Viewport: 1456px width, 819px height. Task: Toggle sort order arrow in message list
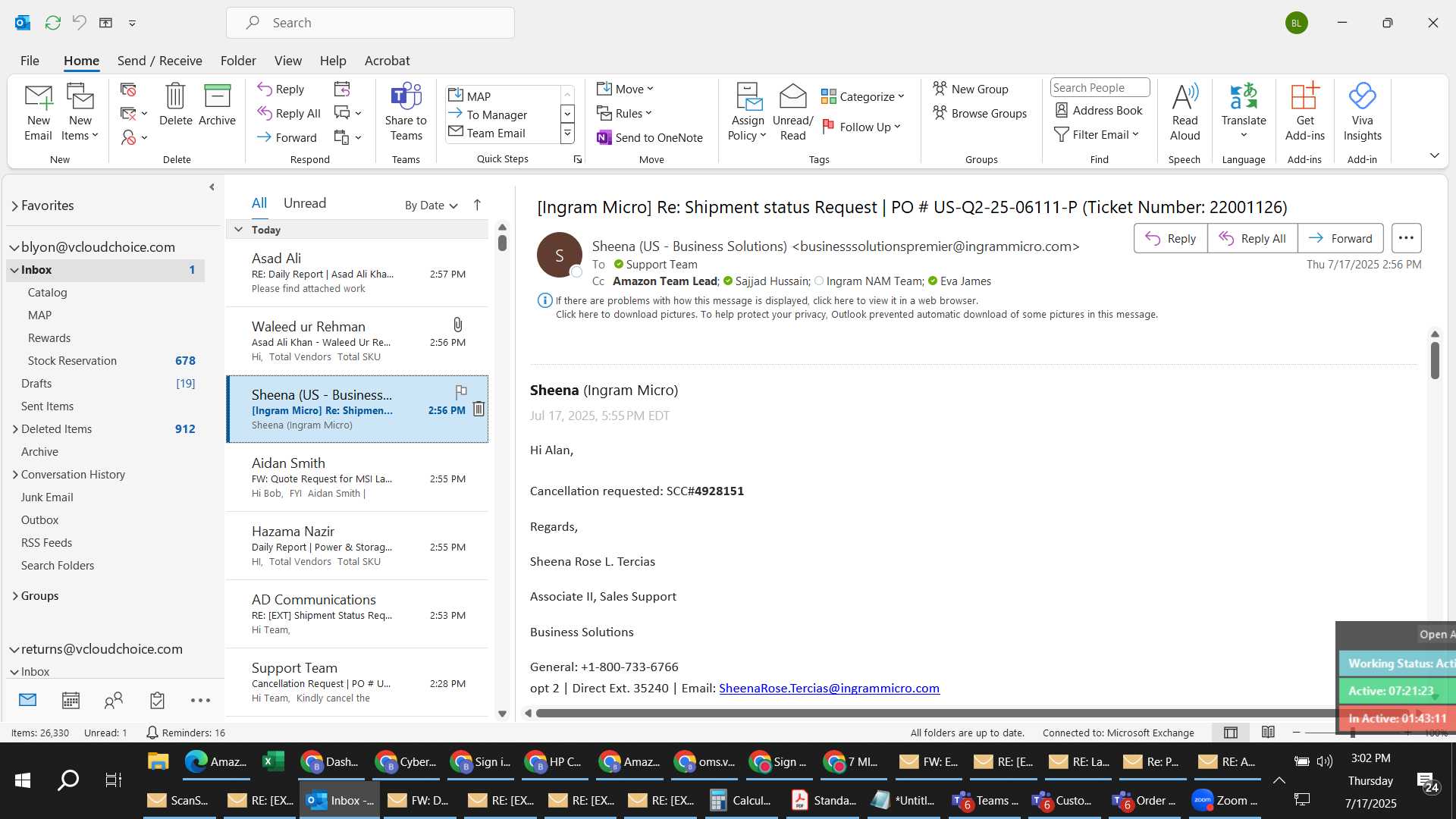[x=477, y=205]
